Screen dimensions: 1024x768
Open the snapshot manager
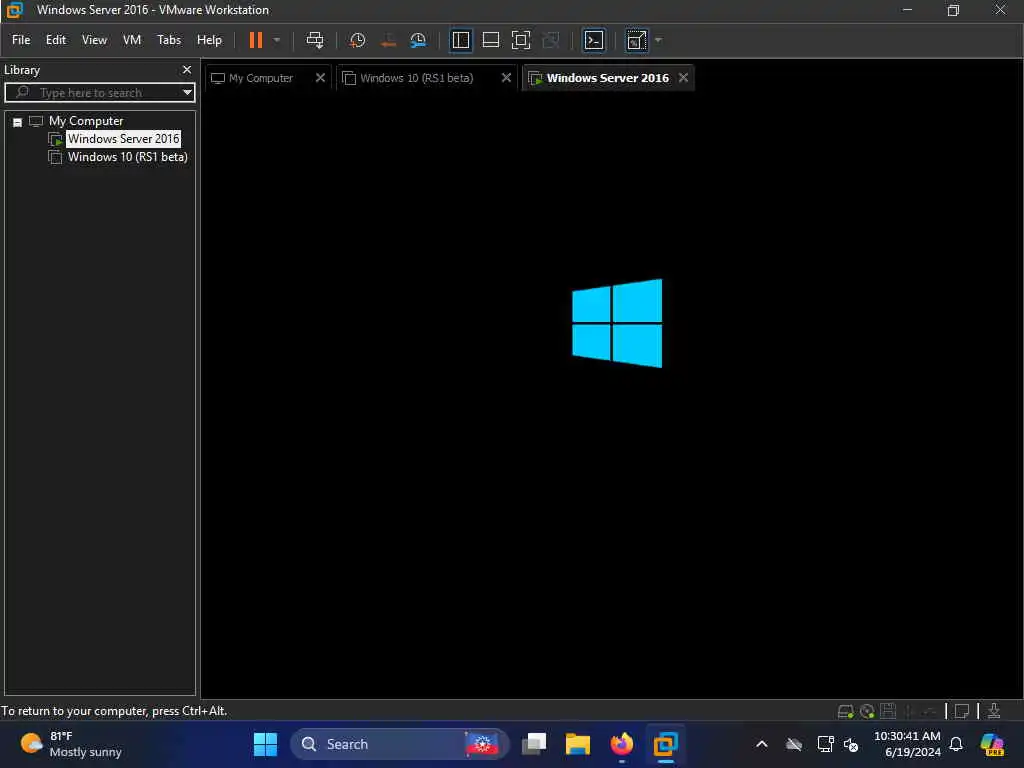(x=418, y=40)
